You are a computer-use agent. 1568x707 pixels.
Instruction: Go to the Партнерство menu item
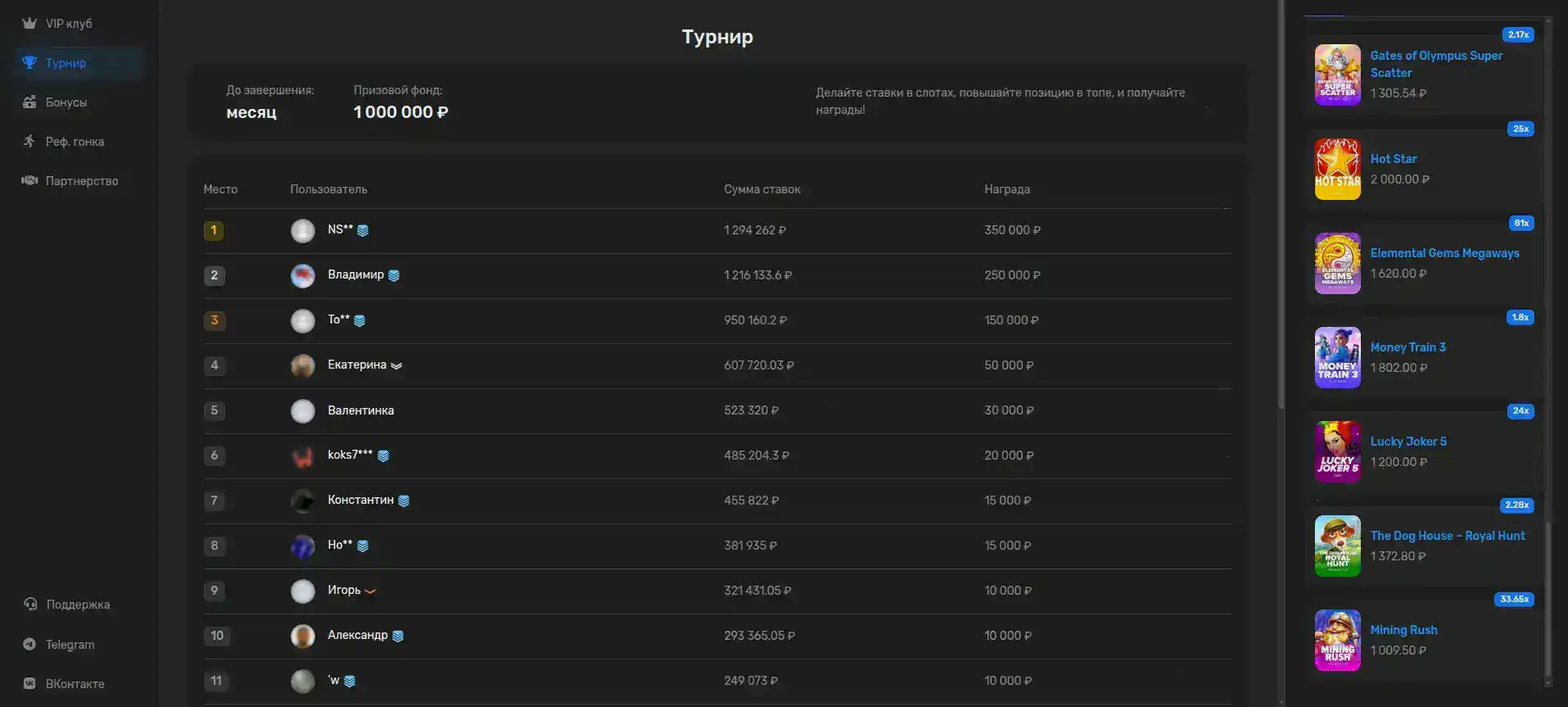pyautogui.click(x=82, y=181)
